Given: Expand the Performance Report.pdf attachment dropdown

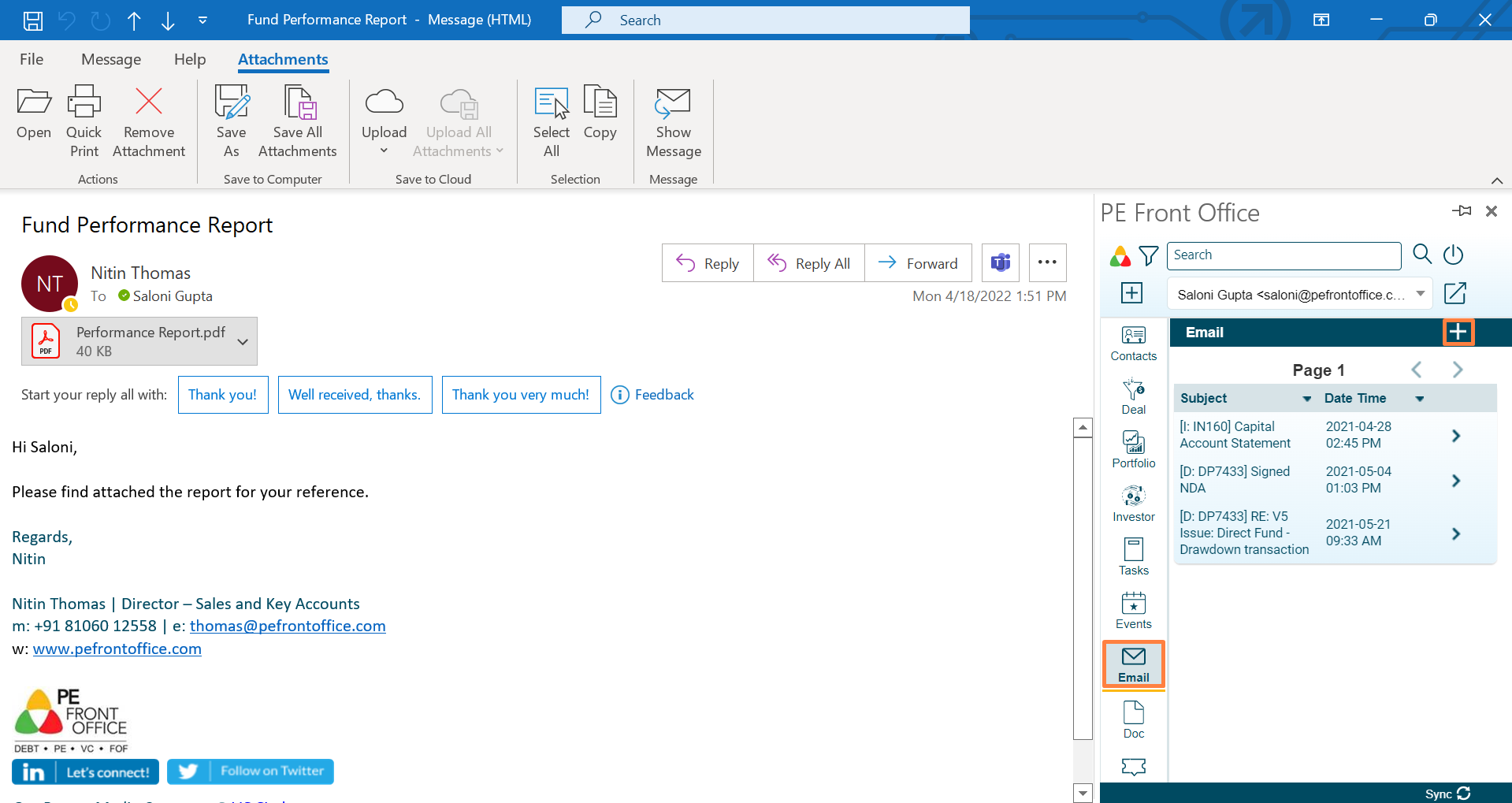Looking at the screenshot, I should click(243, 342).
